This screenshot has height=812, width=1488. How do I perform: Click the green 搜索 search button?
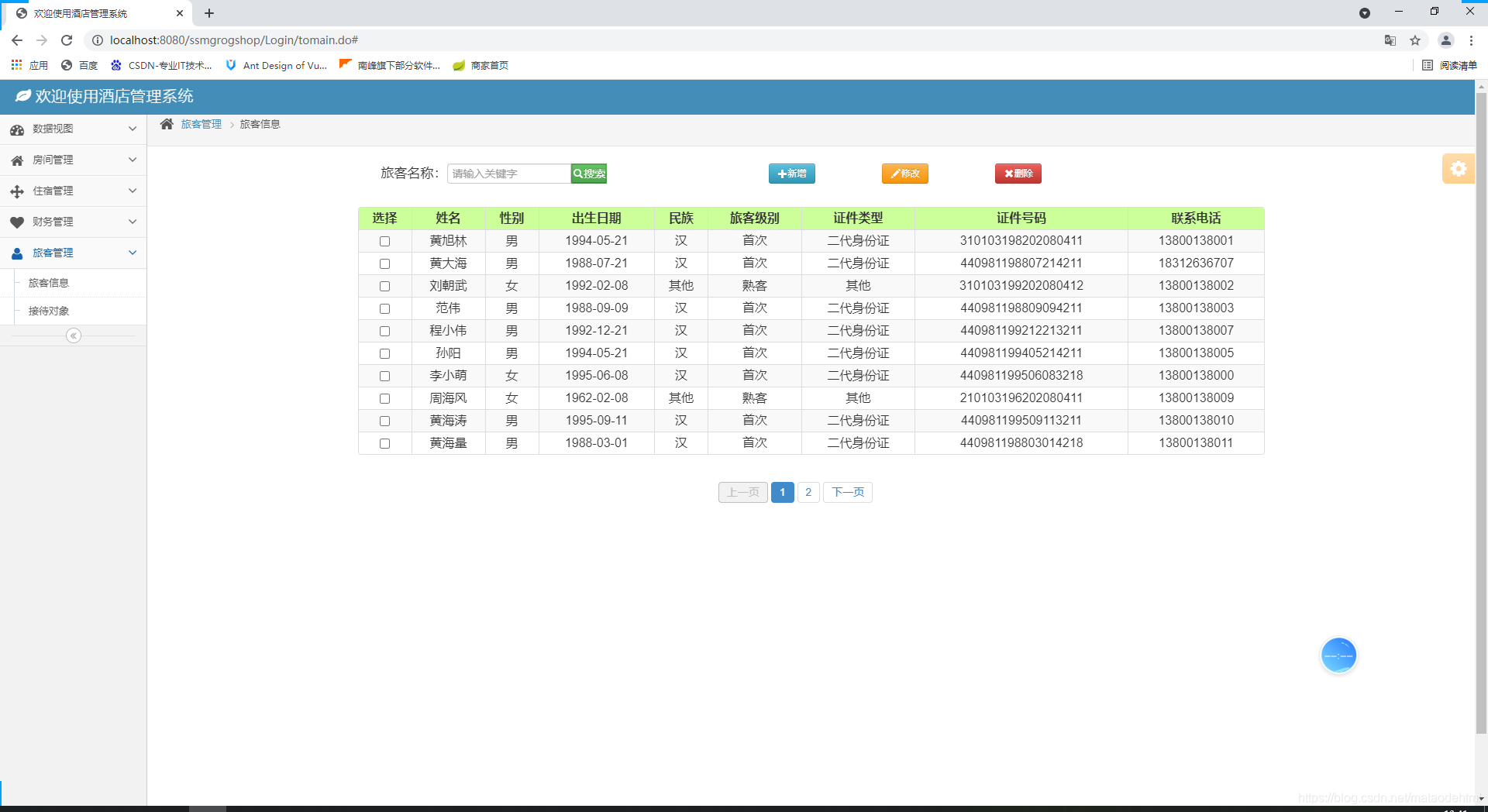589,174
